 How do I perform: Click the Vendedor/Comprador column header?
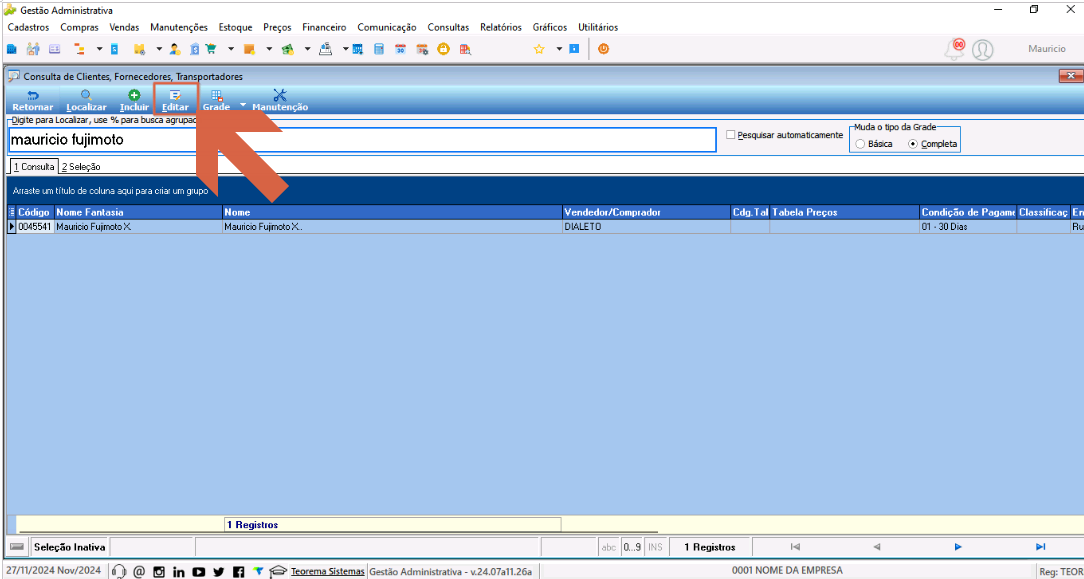point(646,212)
